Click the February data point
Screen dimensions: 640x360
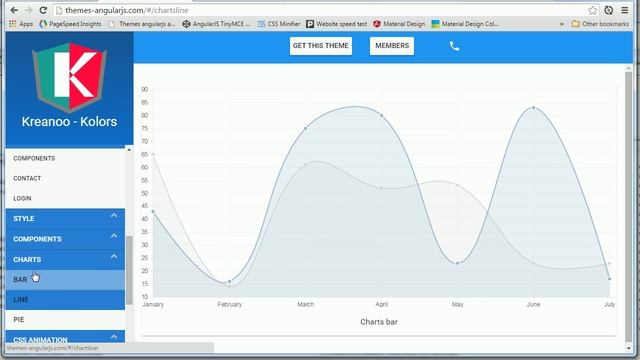229,282
